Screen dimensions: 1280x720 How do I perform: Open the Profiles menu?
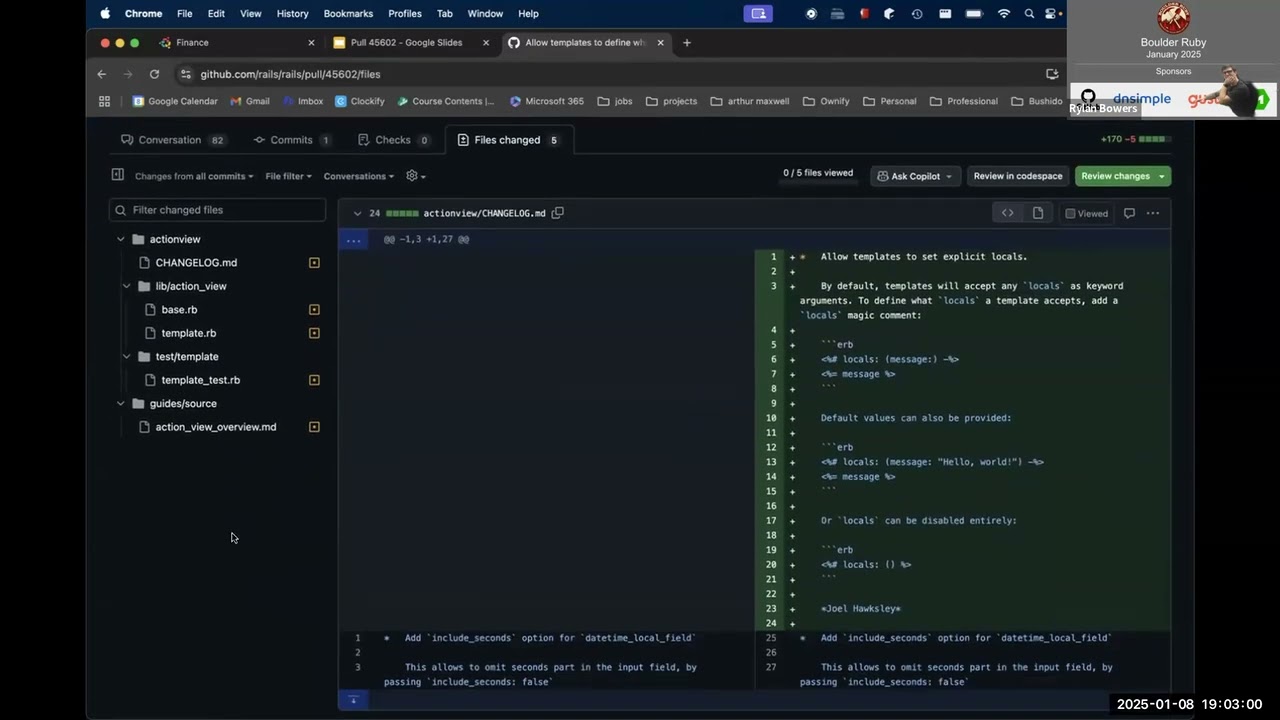405,14
